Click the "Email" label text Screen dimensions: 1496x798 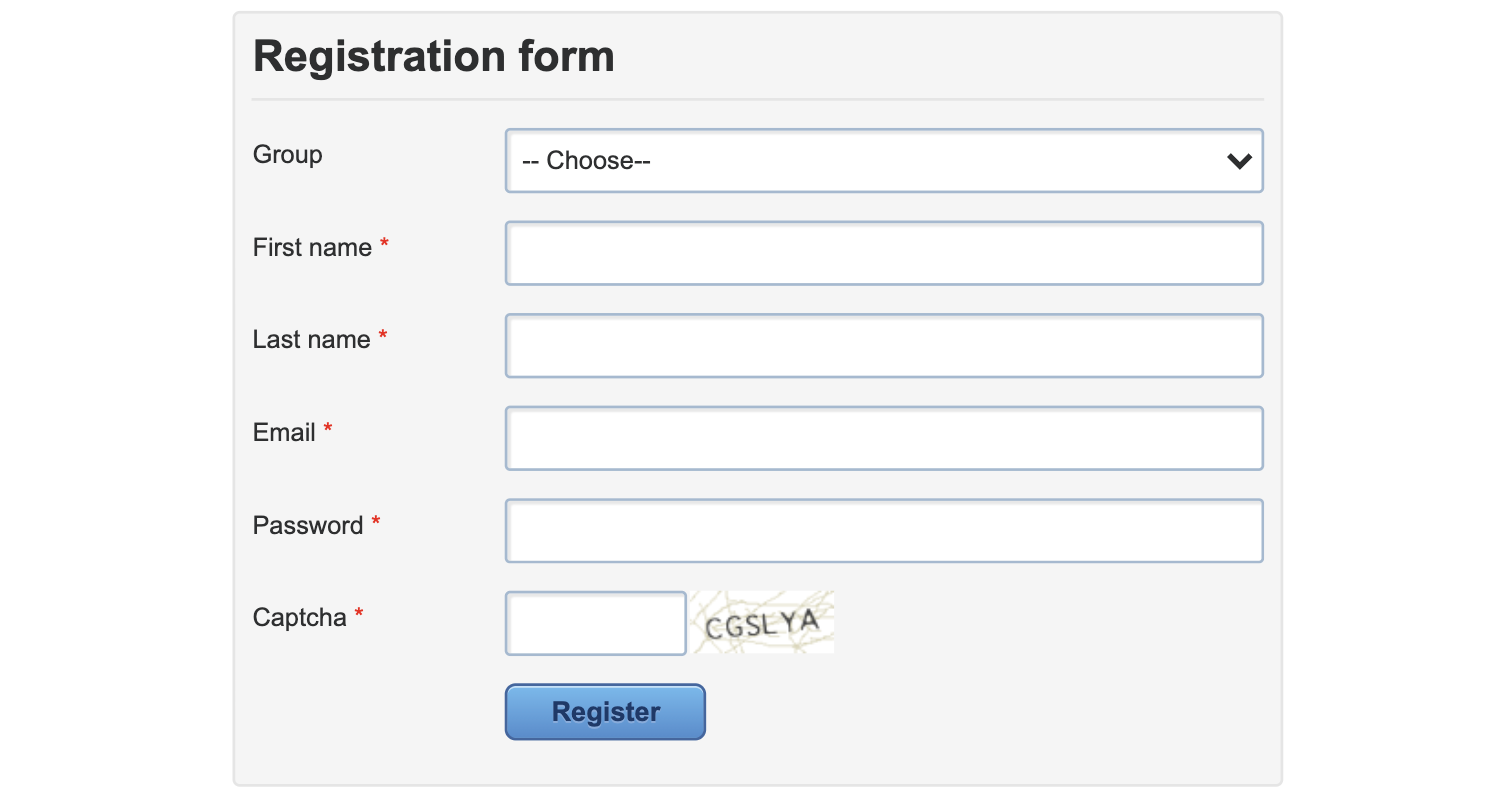pos(285,433)
